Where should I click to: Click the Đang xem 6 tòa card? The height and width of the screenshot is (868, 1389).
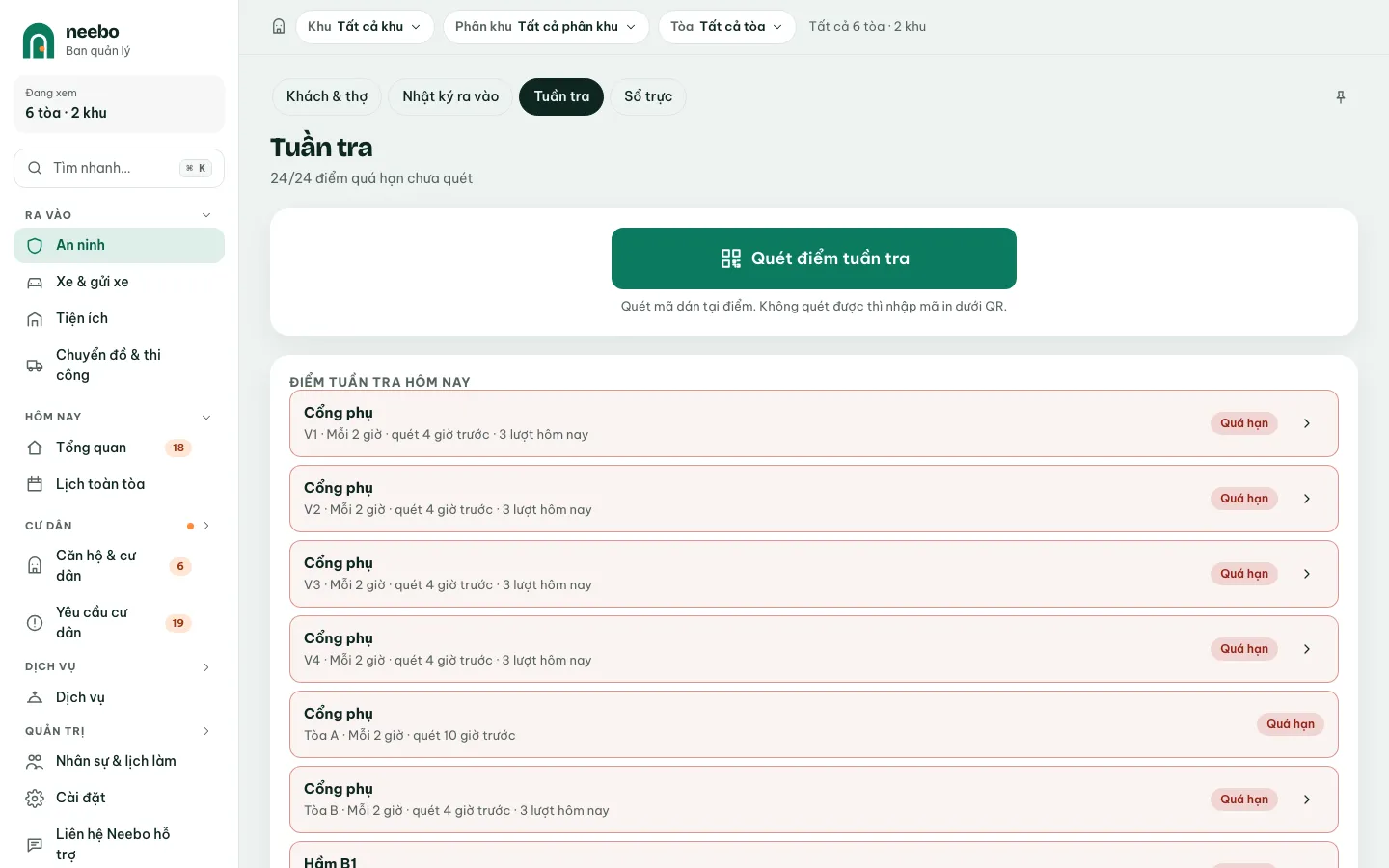(120, 104)
